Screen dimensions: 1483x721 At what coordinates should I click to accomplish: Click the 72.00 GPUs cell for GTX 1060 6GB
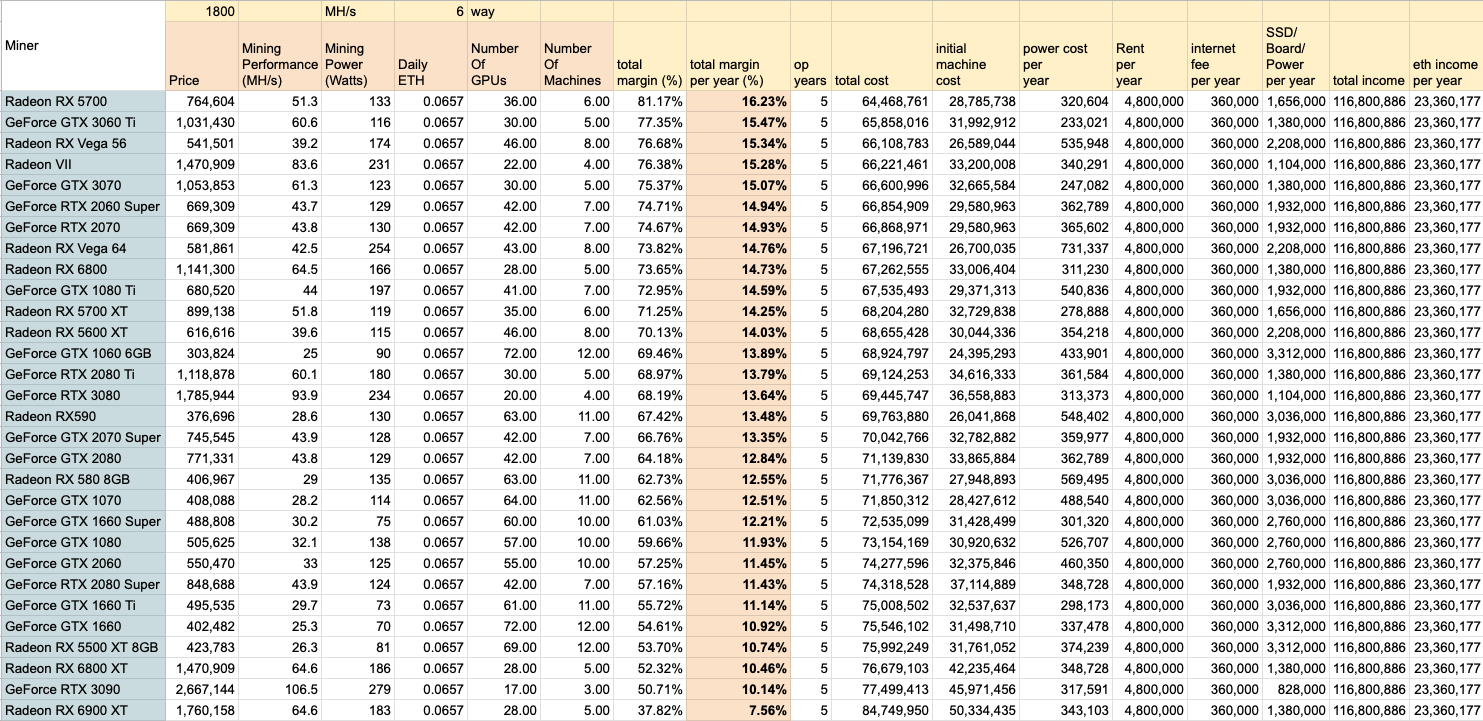tap(503, 353)
